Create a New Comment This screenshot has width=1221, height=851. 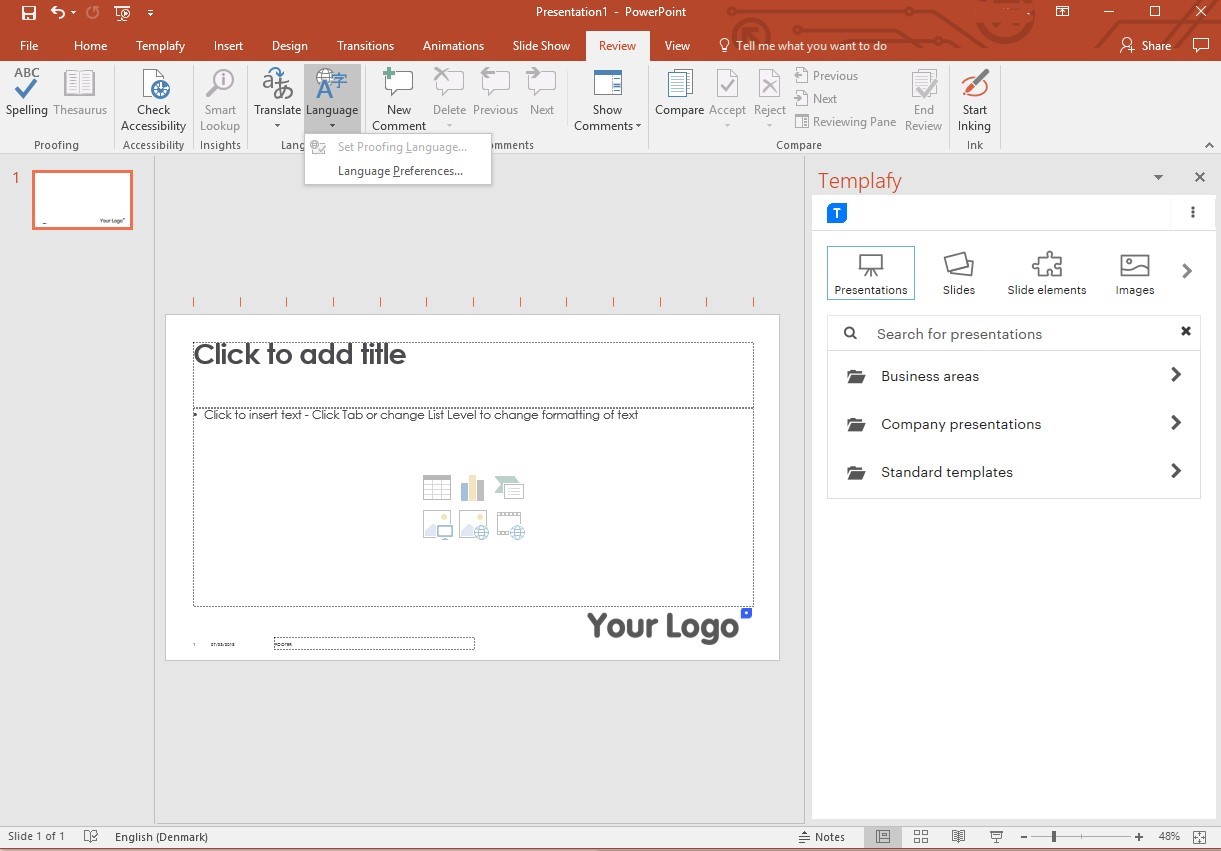click(397, 95)
